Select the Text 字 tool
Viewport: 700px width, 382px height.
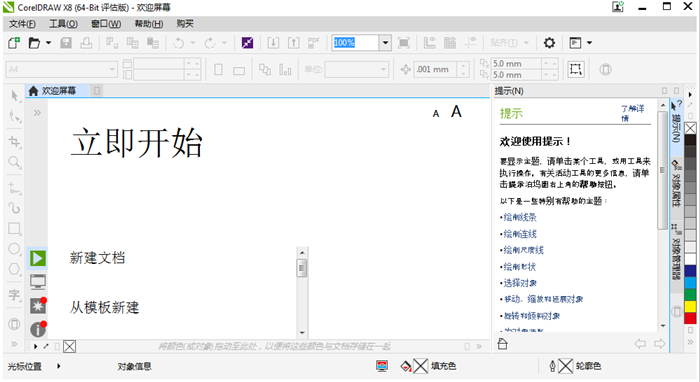click(14, 295)
